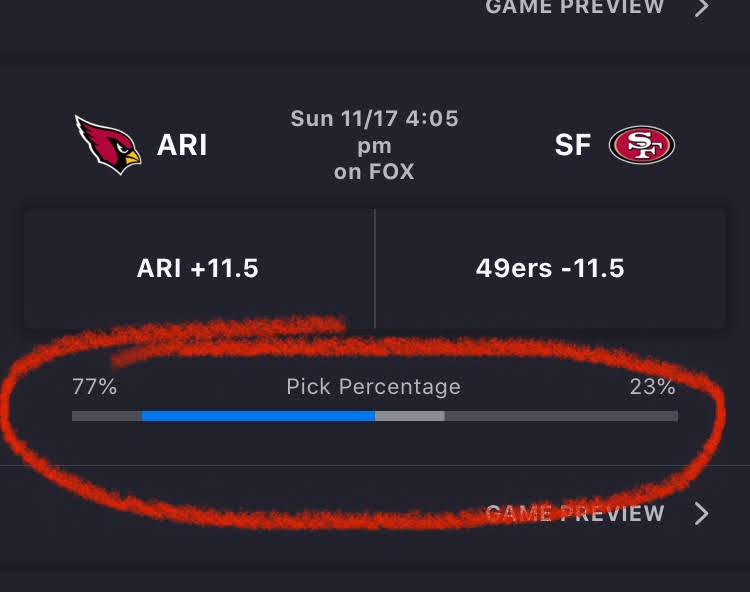Viewport: 750px width, 592px height.
Task: Click the Pick Percentage label
Action: 374,387
